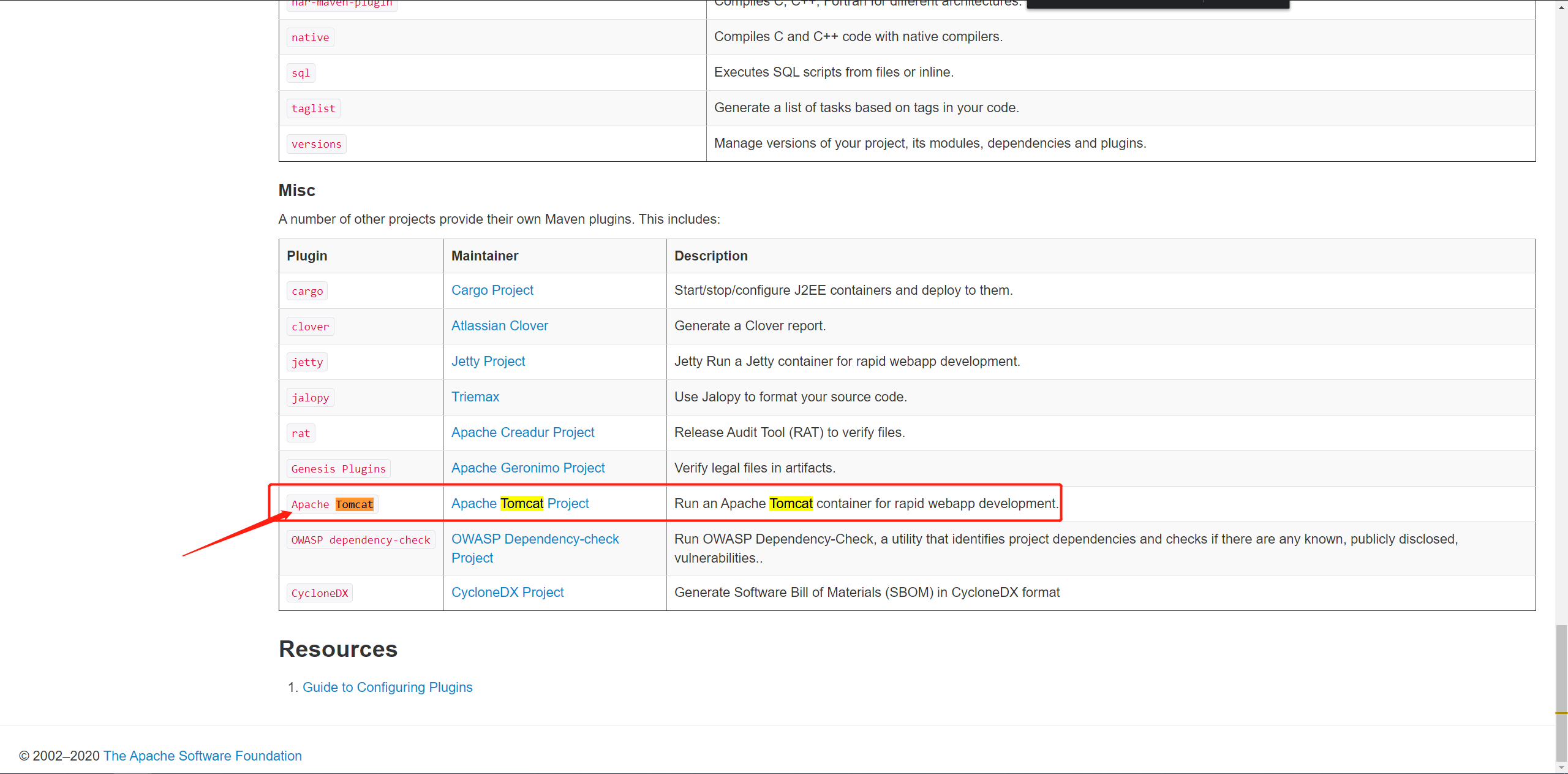Visit The Apache Software Foundation link

click(202, 756)
